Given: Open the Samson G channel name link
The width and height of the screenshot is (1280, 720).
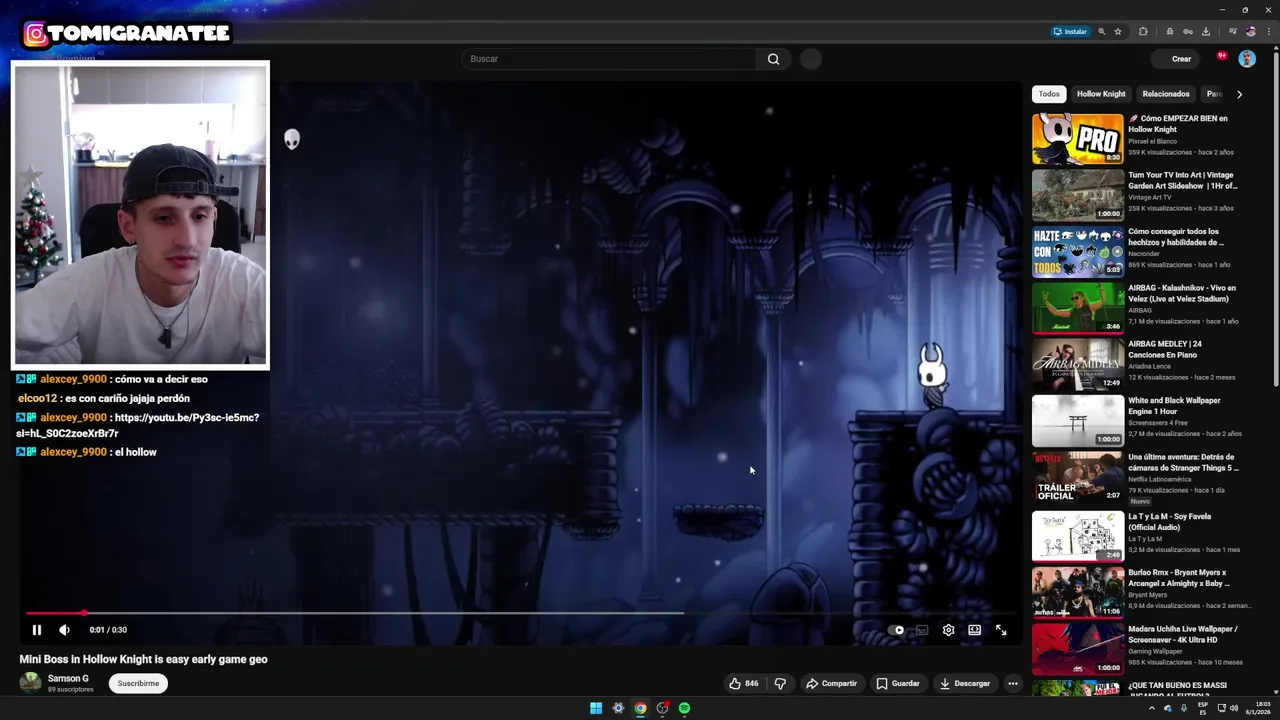Looking at the screenshot, I should click(68, 679).
